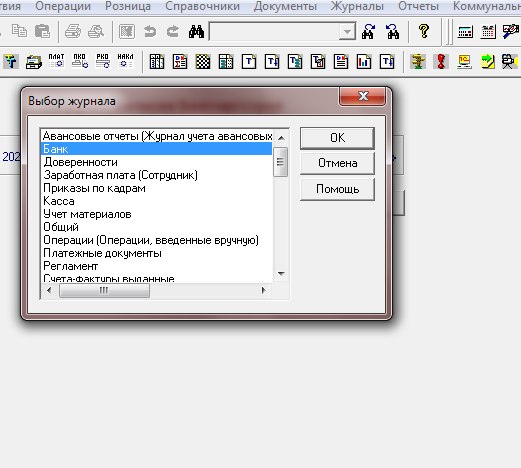Open the Журналы menu
The image size is (521, 468).
(x=357, y=6)
